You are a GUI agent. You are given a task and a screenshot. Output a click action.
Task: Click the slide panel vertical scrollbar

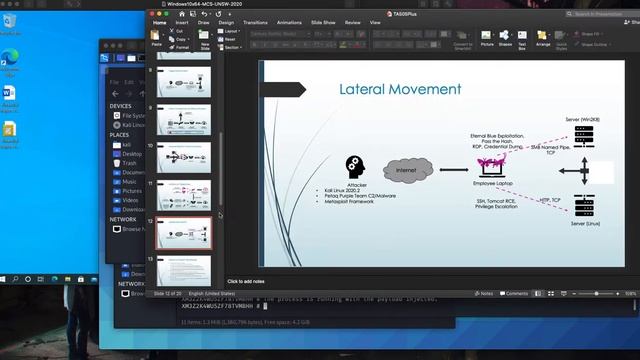point(221,169)
